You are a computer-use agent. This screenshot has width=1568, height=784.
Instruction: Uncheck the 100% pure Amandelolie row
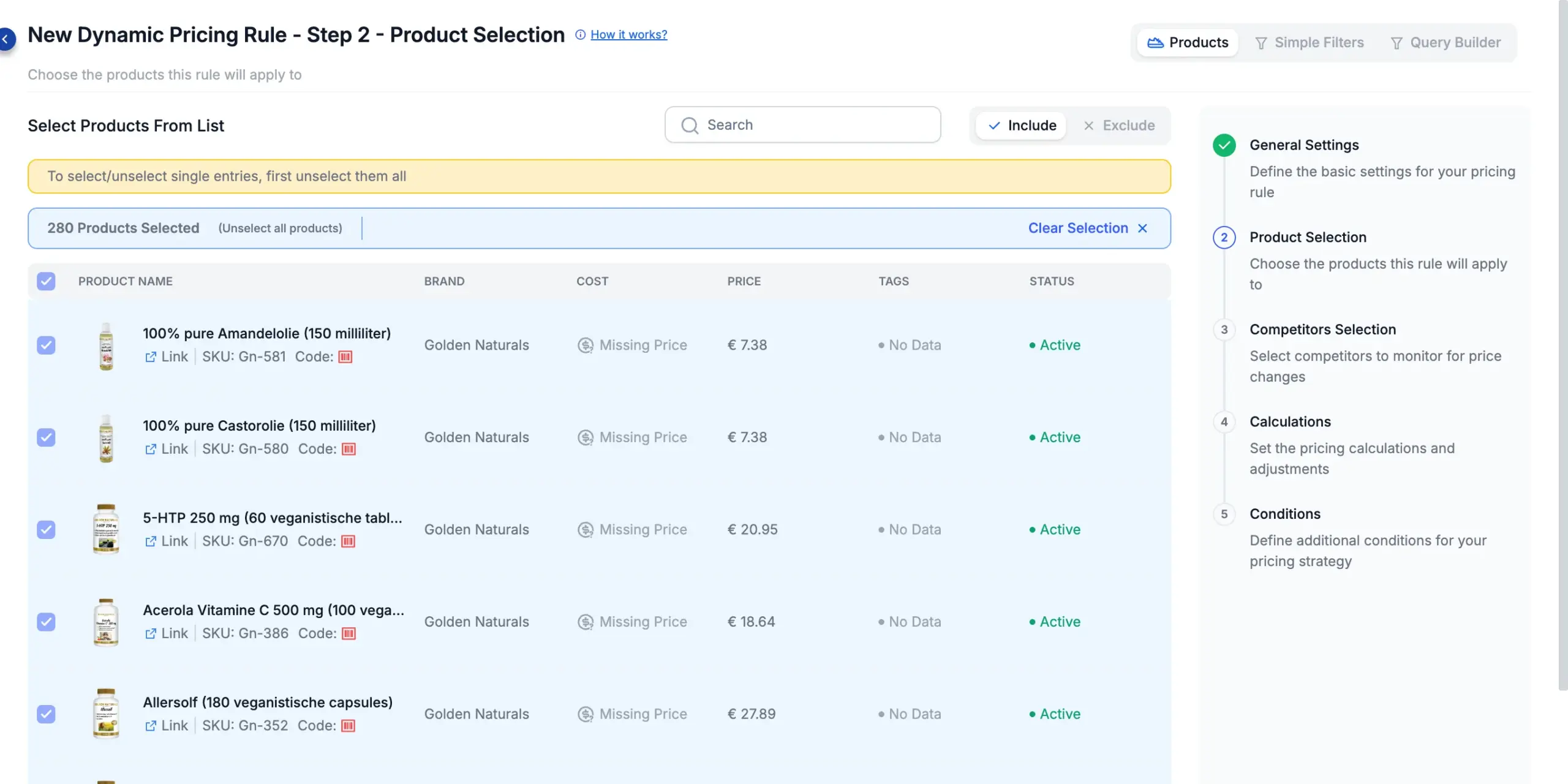46,345
